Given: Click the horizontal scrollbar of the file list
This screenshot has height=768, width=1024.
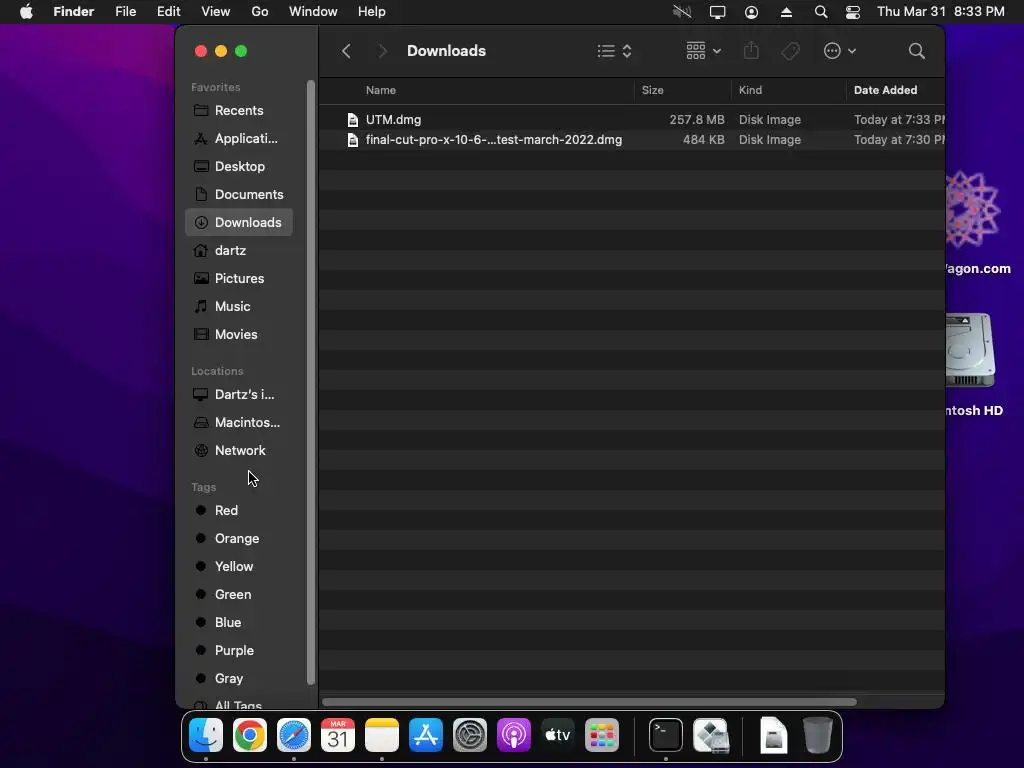Looking at the screenshot, I should (589, 702).
